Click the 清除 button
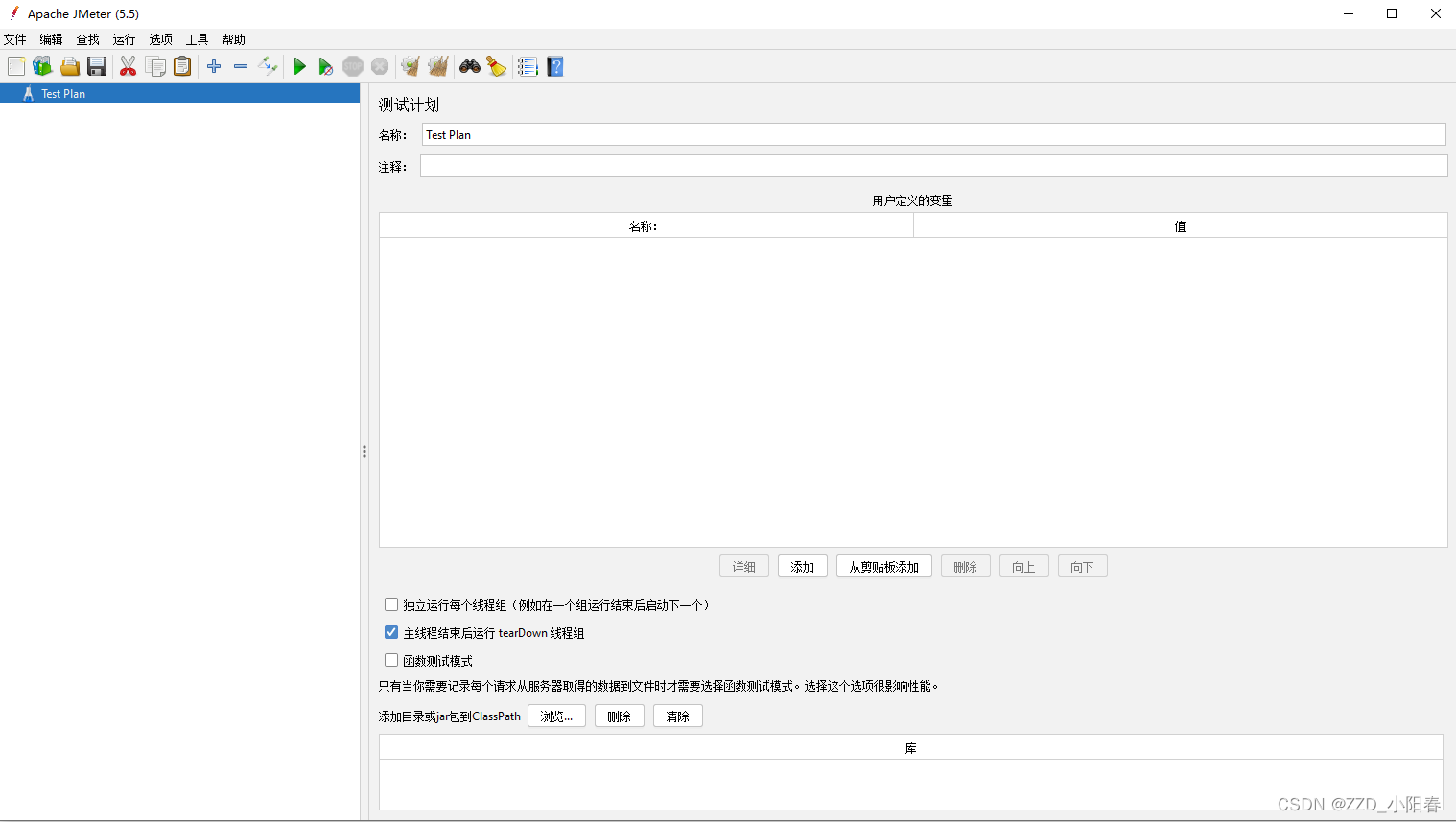Viewport: 1456px width, 822px height. tap(678, 716)
